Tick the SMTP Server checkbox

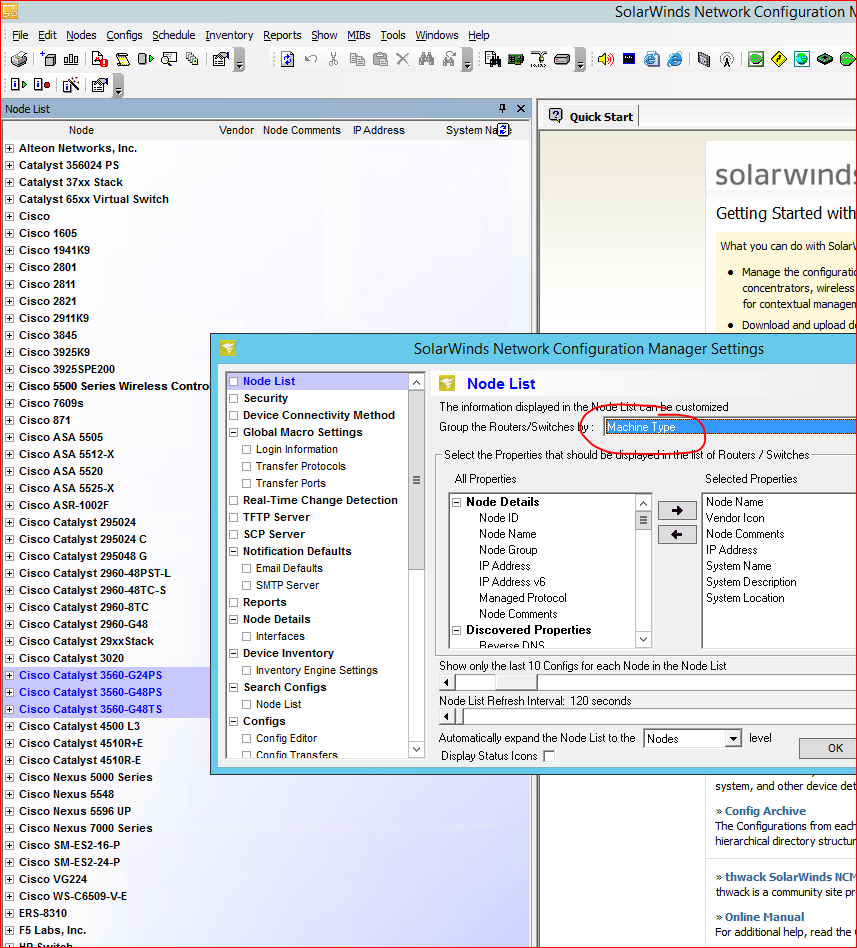click(247, 585)
